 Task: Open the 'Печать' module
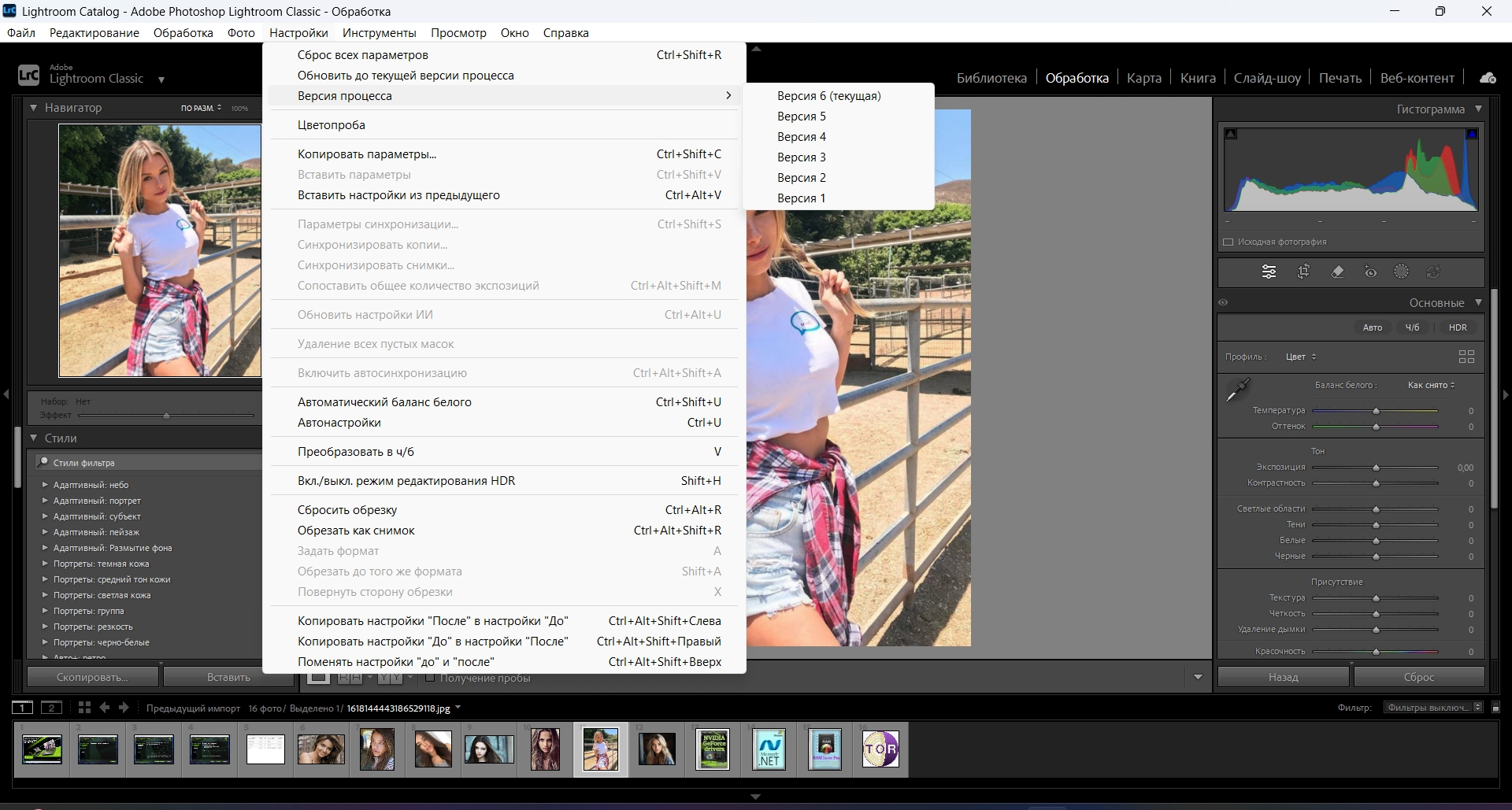point(1340,78)
